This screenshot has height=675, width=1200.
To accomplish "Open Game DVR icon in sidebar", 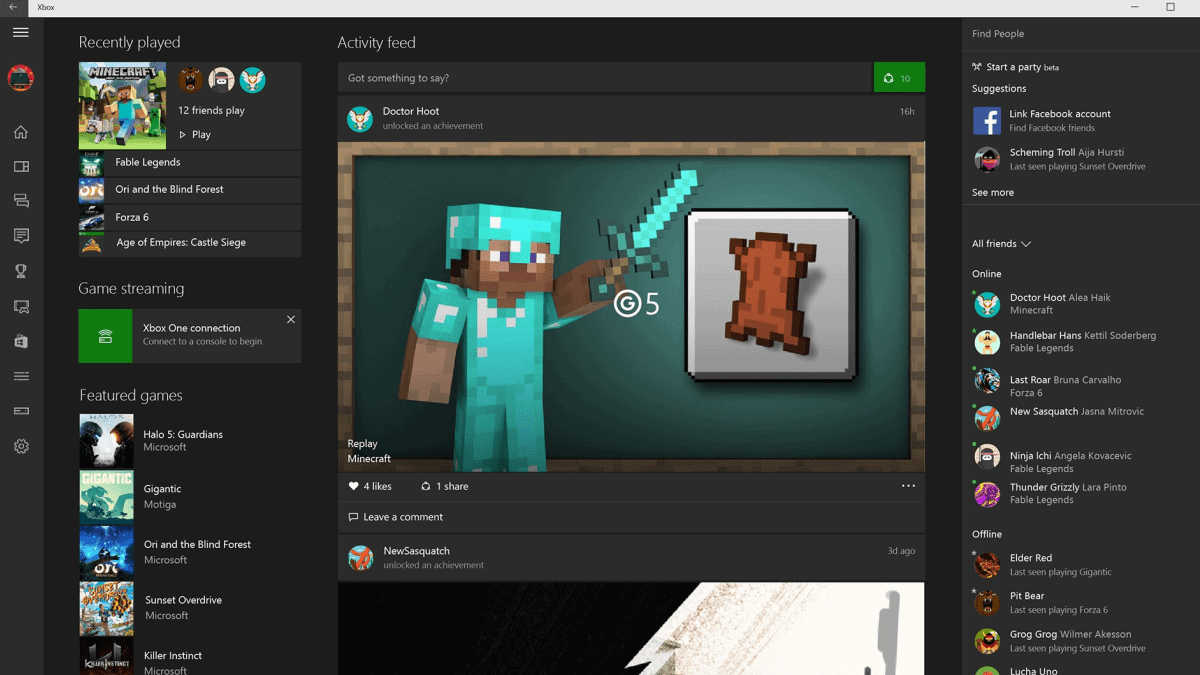I will pyautogui.click(x=21, y=307).
